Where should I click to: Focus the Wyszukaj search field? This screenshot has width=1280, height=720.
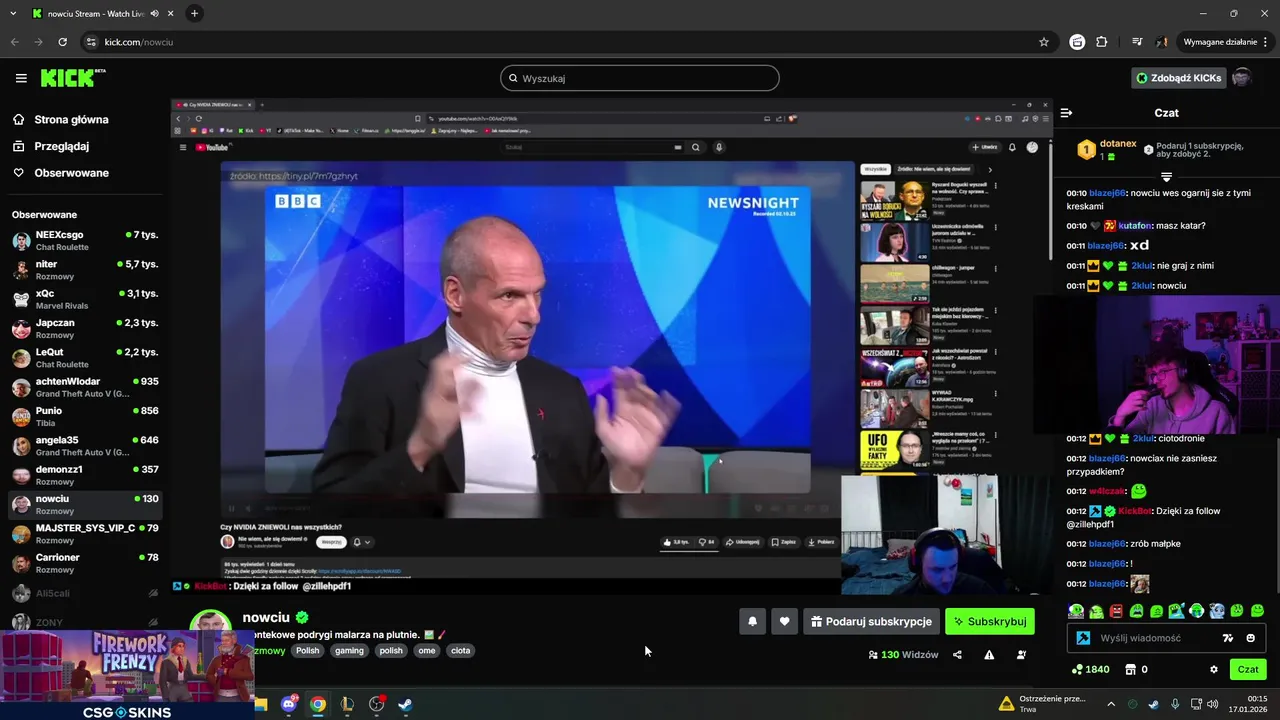click(x=640, y=78)
